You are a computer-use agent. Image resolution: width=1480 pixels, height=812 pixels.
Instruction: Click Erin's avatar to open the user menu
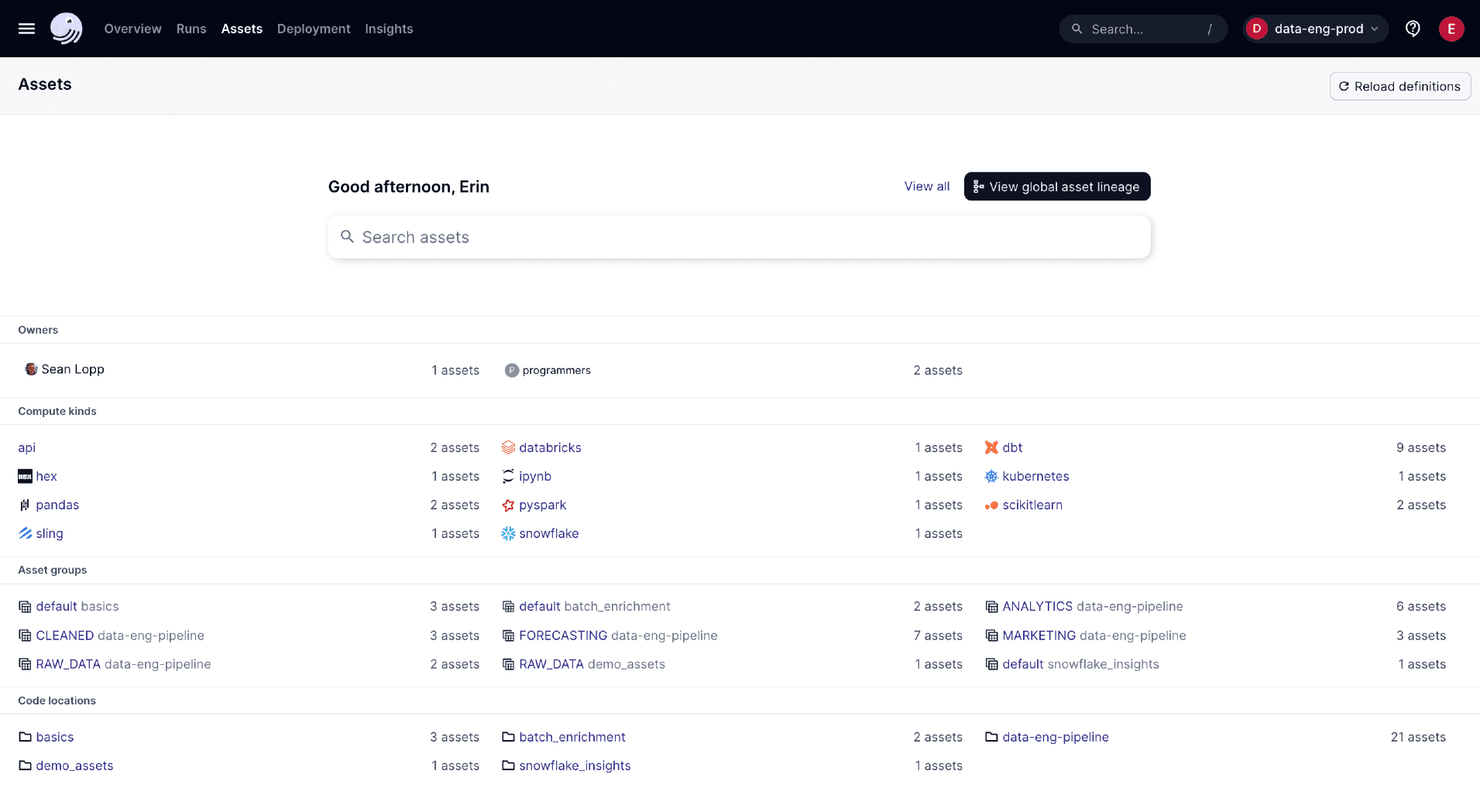coord(1452,29)
